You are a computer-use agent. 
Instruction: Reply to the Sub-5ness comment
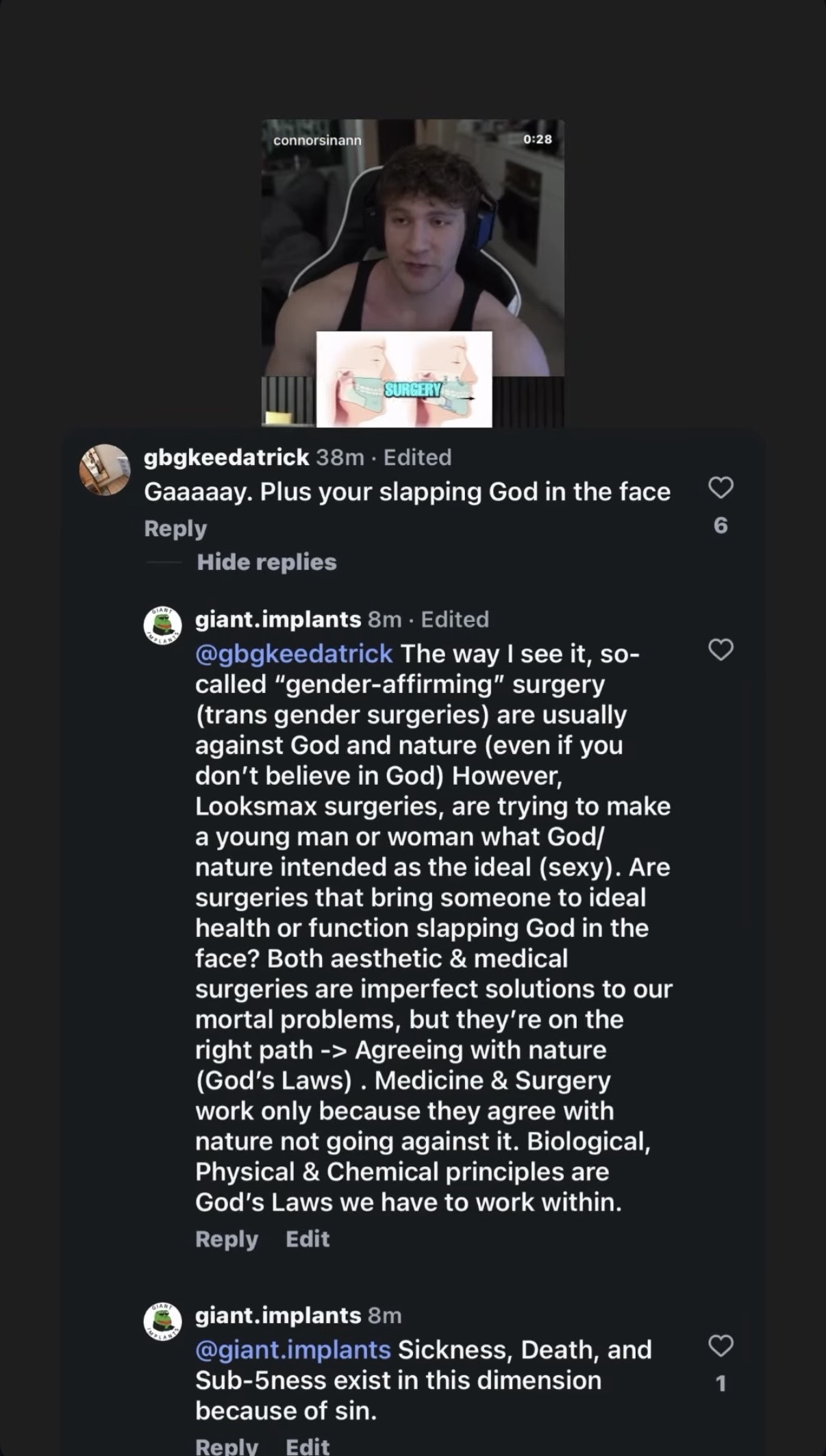click(x=227, y=1445)
